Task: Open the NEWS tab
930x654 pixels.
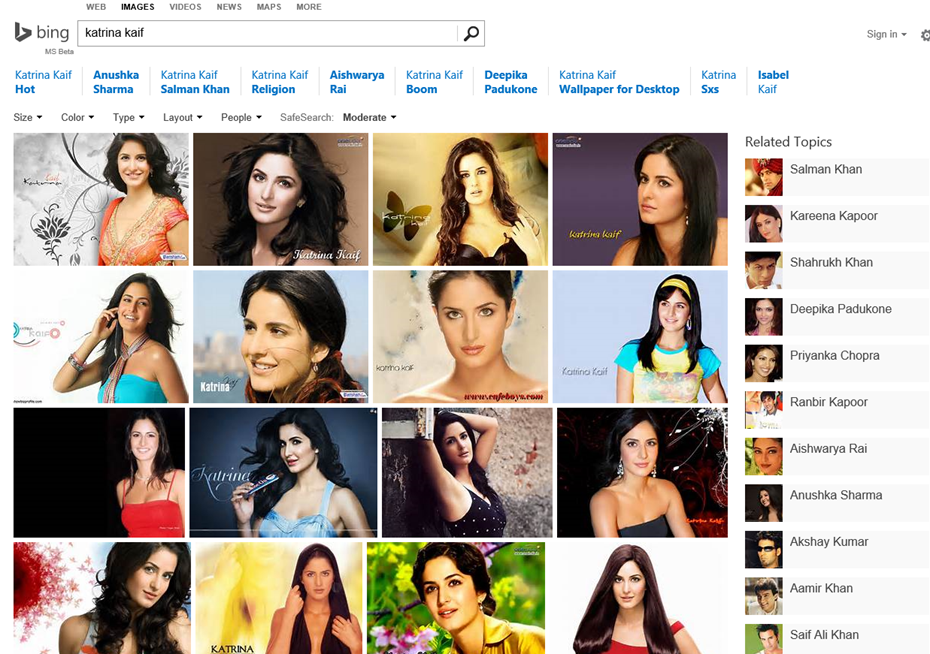Action: 229,7
